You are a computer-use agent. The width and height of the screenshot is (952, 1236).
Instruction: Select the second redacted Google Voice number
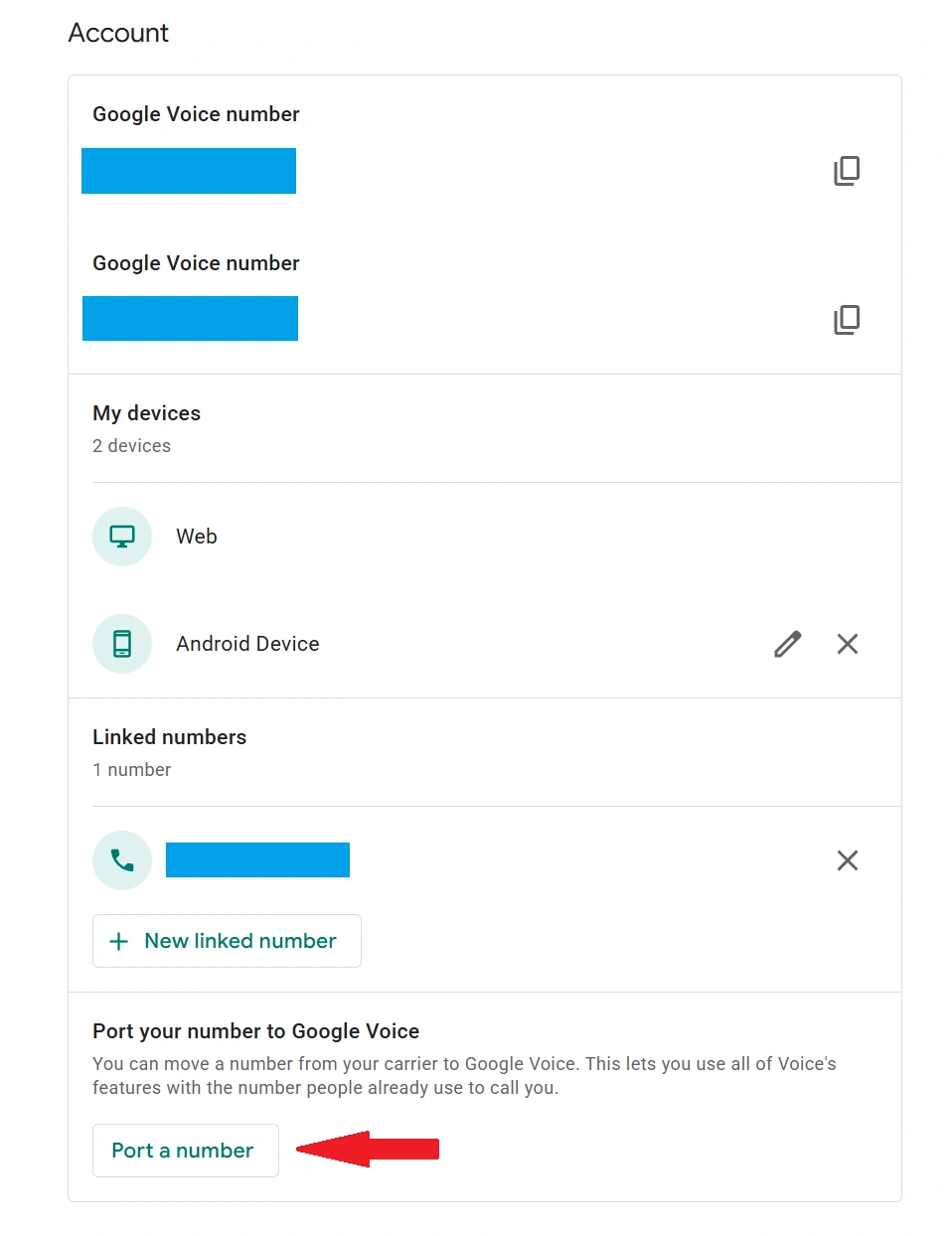point(190,319)
